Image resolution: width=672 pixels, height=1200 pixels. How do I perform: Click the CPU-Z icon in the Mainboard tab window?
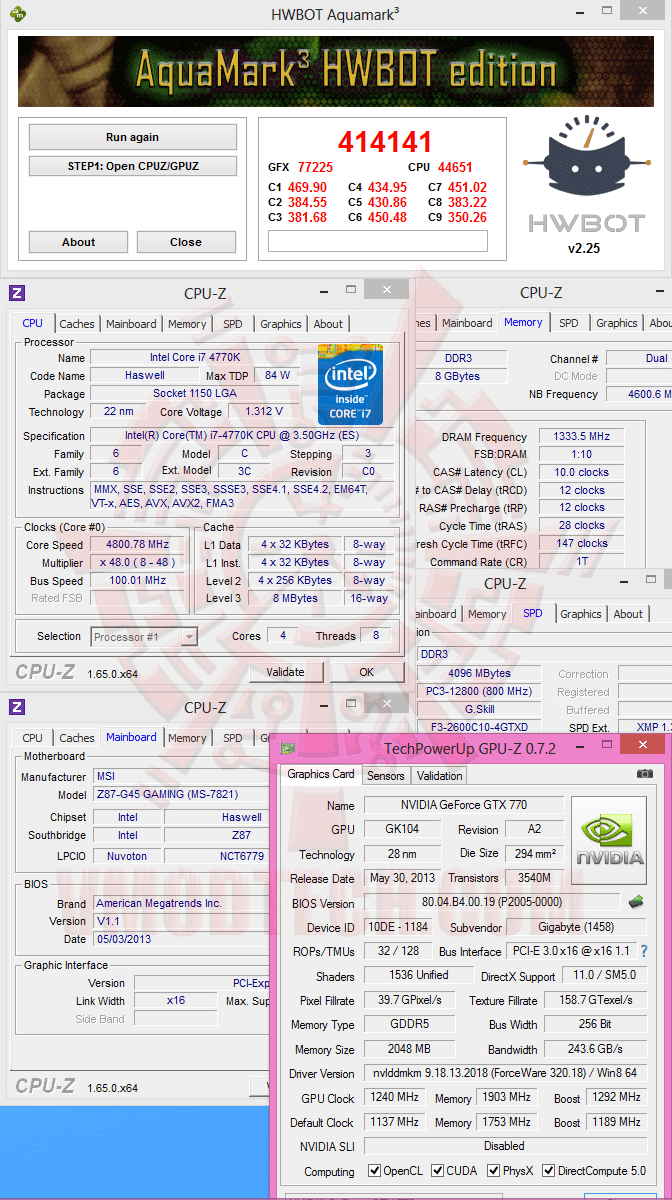(x=17, y=707)
